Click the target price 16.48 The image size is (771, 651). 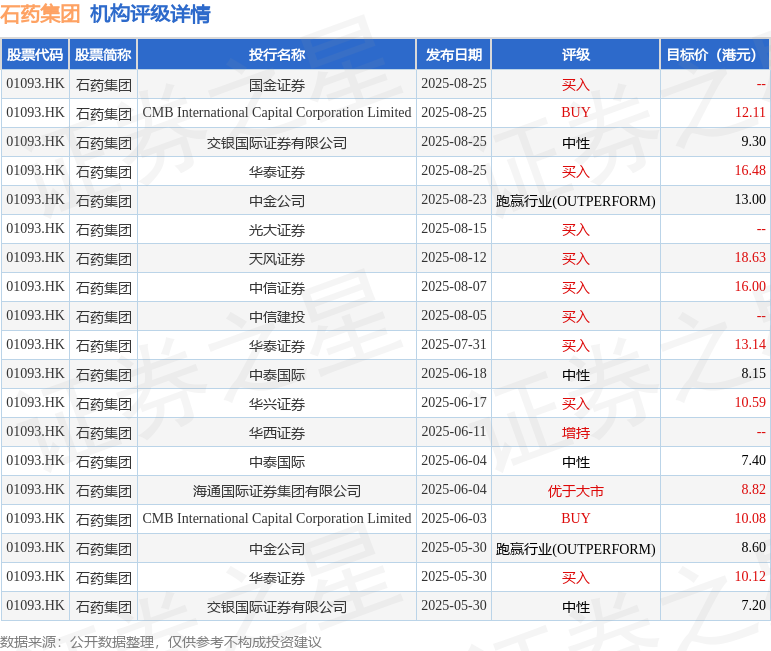[750, 171]
